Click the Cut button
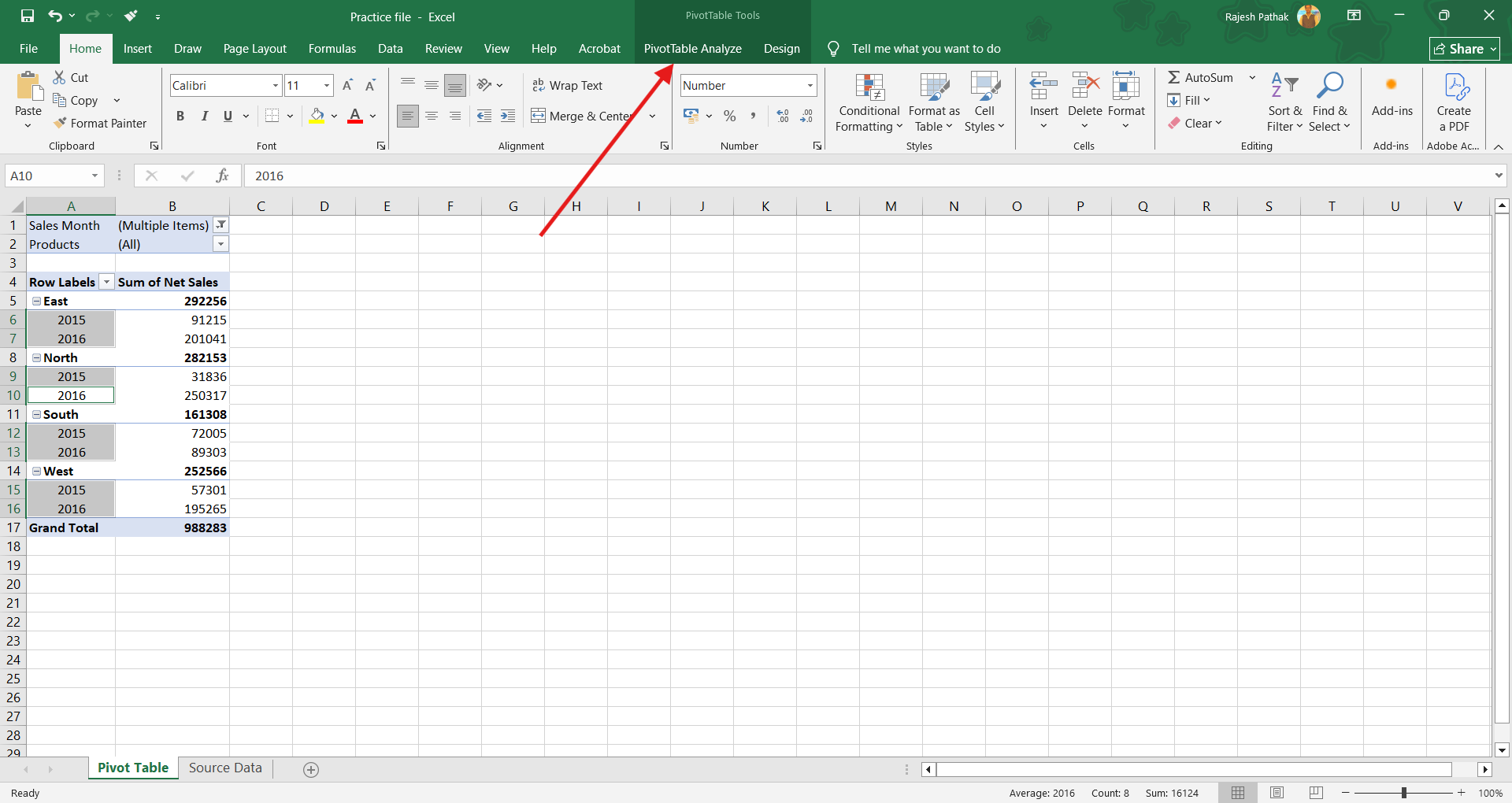 coord(71,77)
